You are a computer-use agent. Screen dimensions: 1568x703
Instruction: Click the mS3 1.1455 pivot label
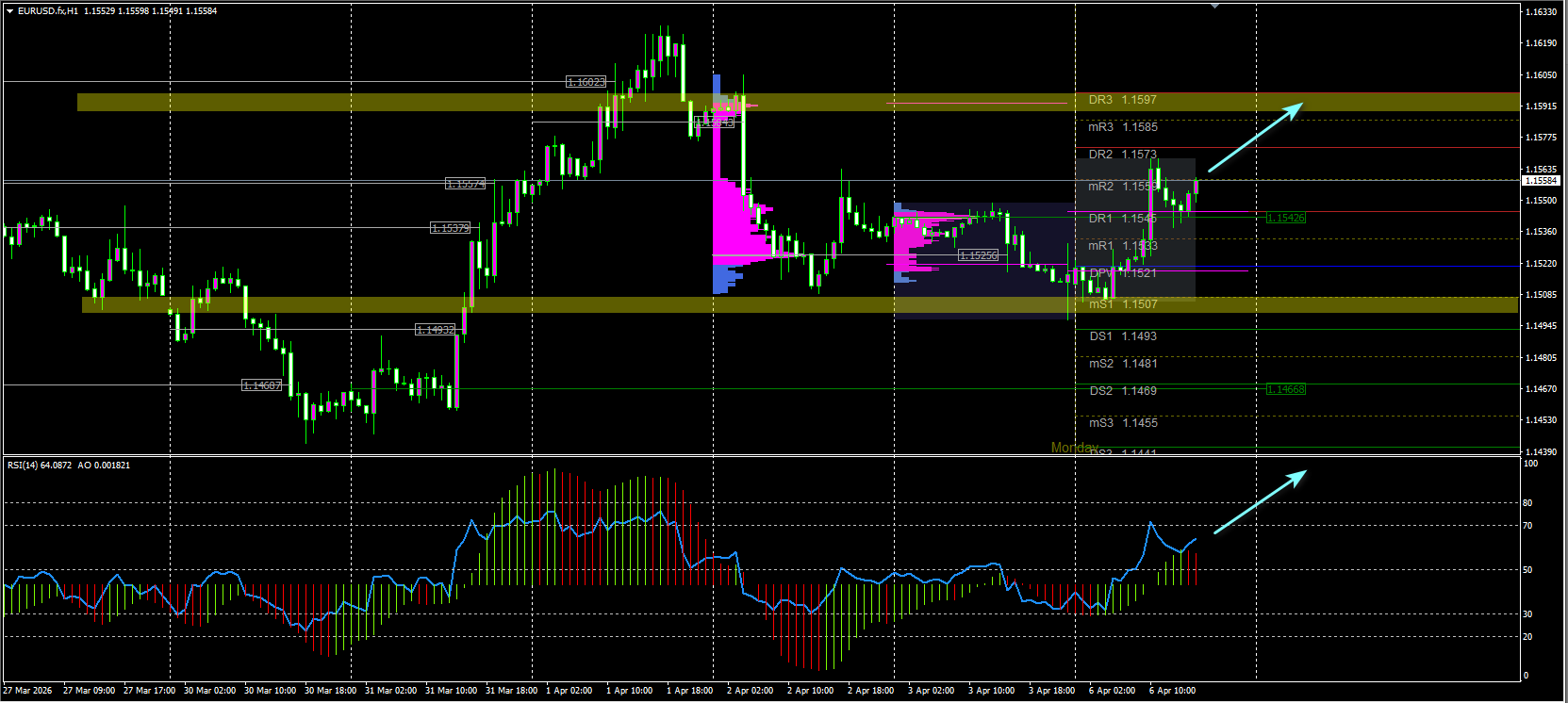1123,423
